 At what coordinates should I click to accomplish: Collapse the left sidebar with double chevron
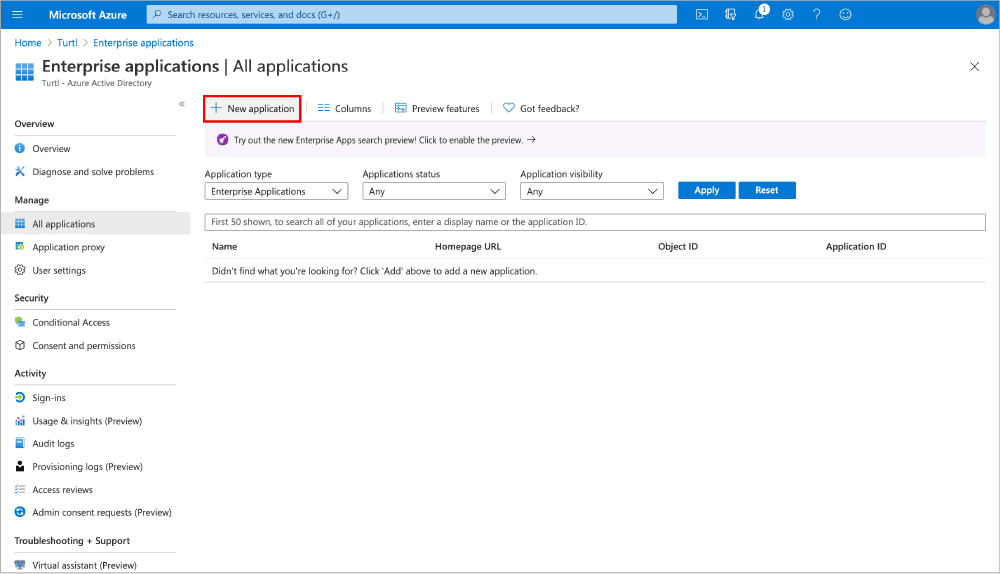pyautogui.click(x=181, y=104)
